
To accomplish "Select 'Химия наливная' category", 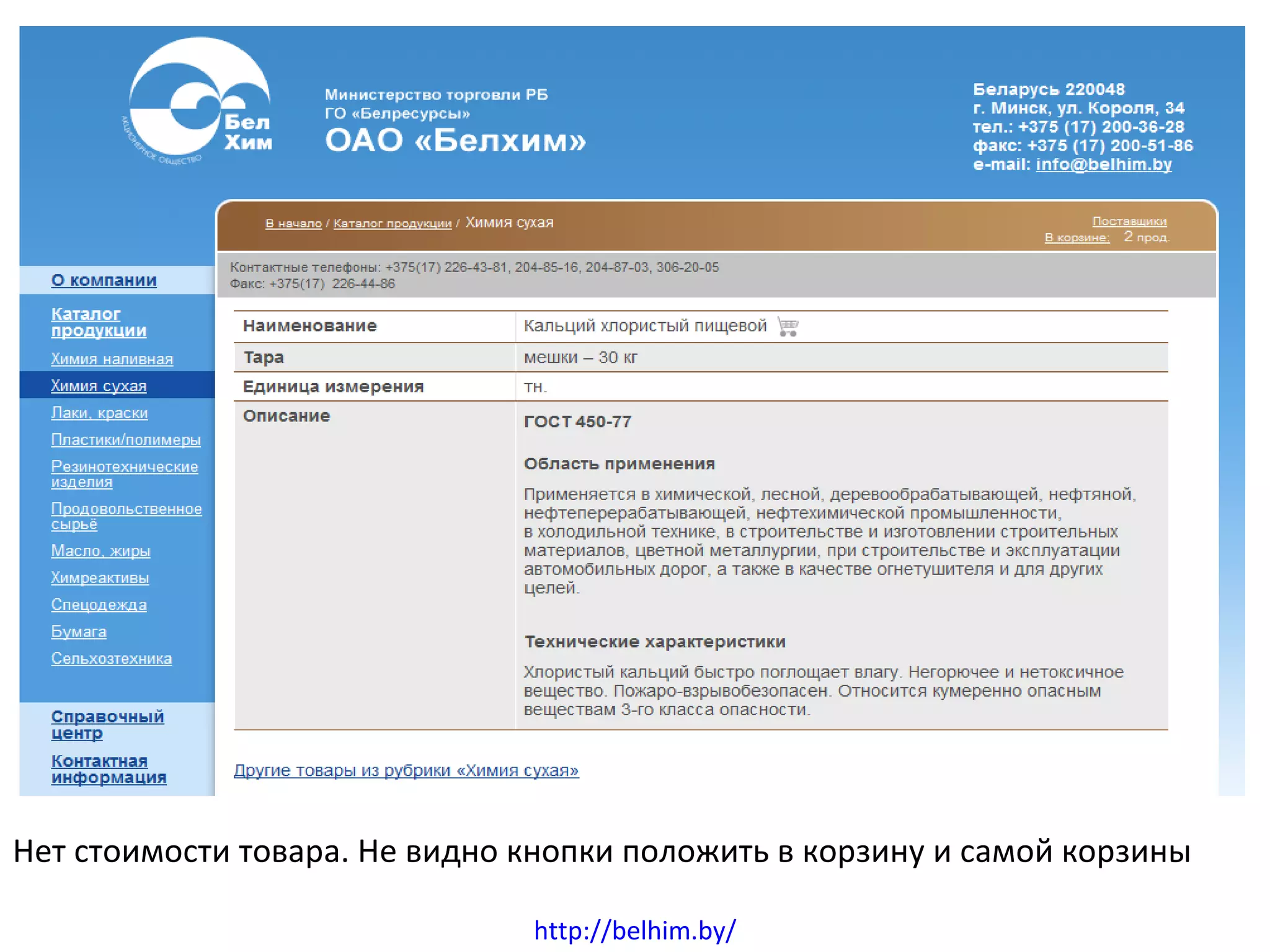I will (x=112, y=359).
